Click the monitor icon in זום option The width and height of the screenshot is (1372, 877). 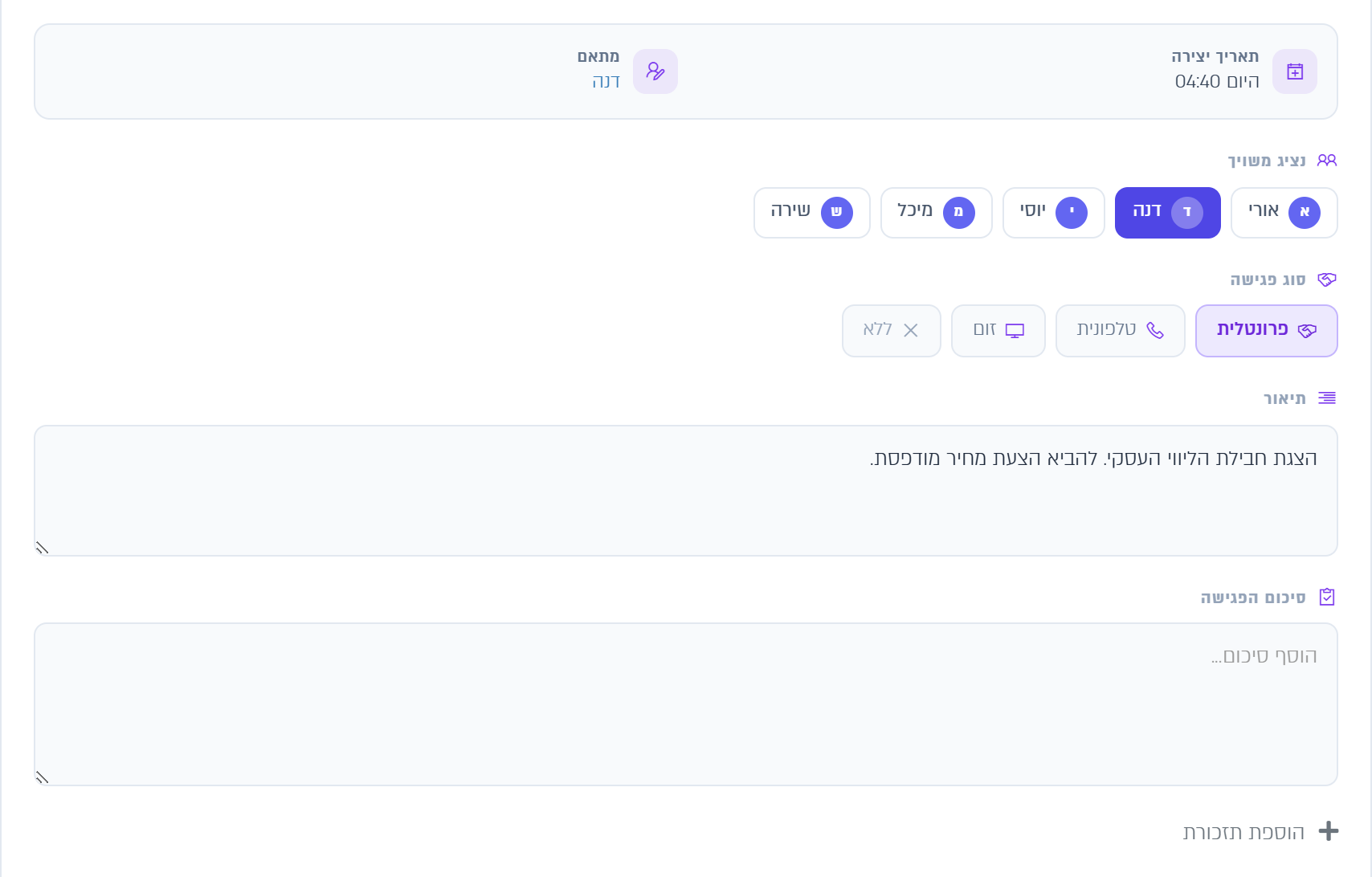click(x=1015, y=330)
